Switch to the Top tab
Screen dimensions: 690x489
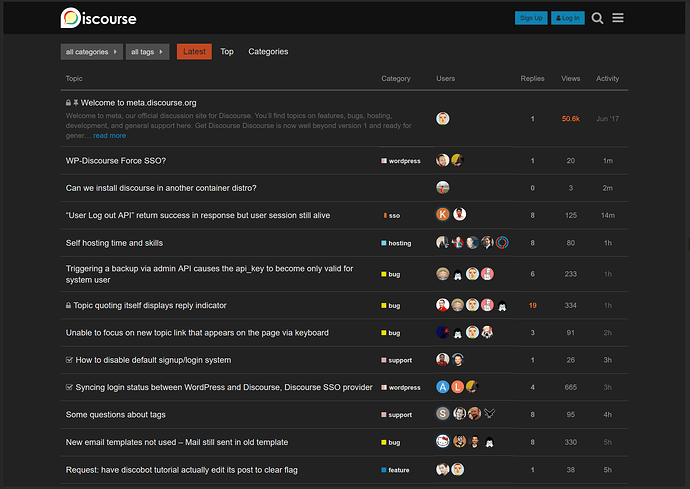(227, 51)
